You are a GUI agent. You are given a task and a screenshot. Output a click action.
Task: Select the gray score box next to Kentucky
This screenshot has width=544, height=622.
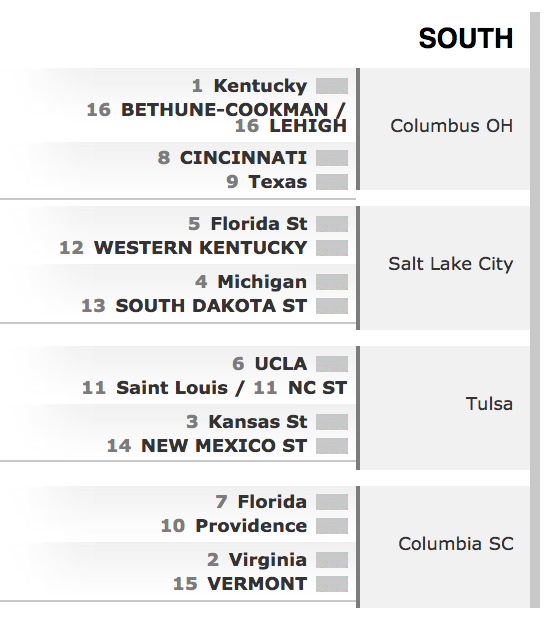pos(332,86)
